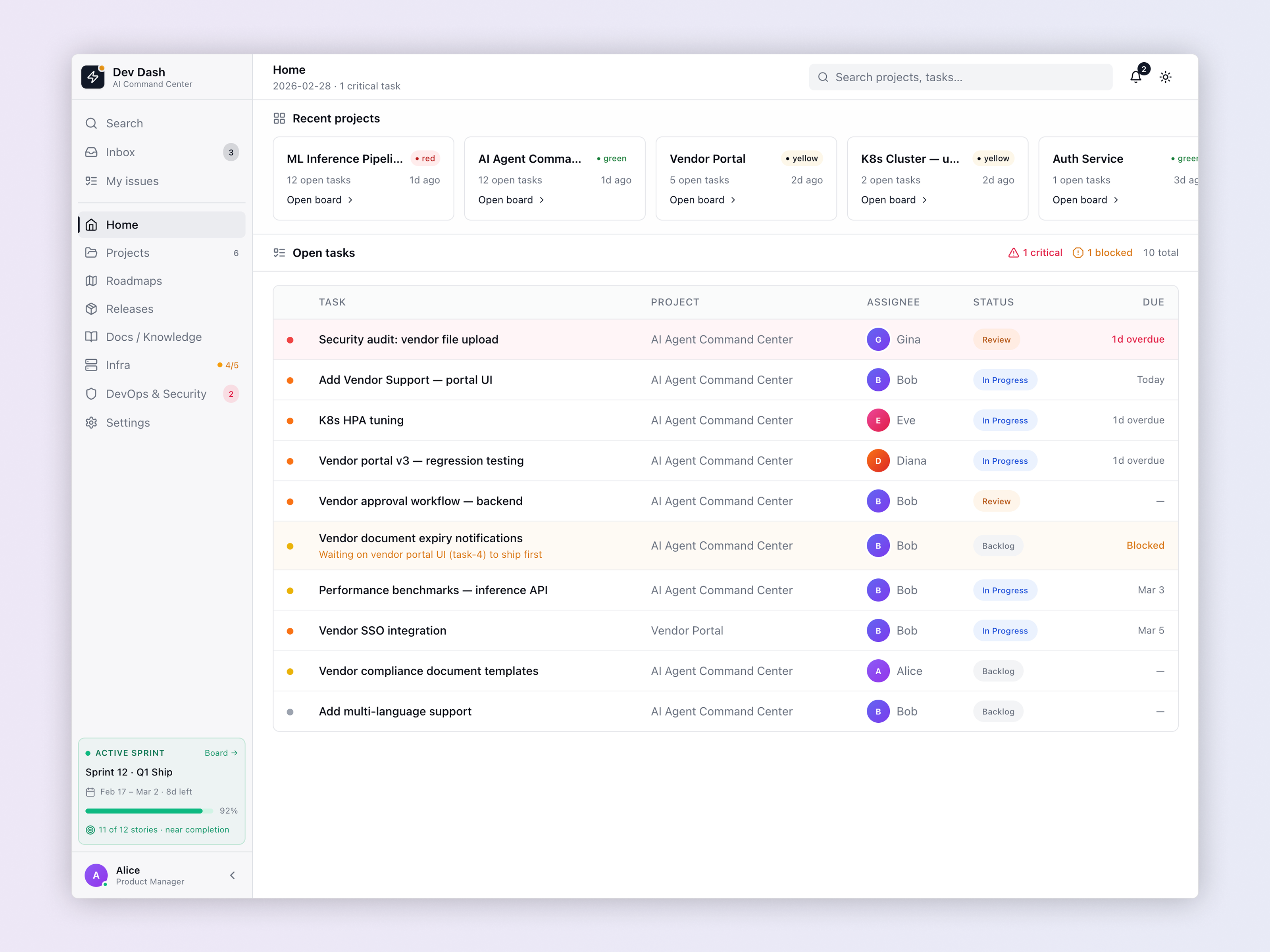This screenshot has width=1270, height=952.
Task: Select the Roadmaps map icon
Action: pos(92,280)
